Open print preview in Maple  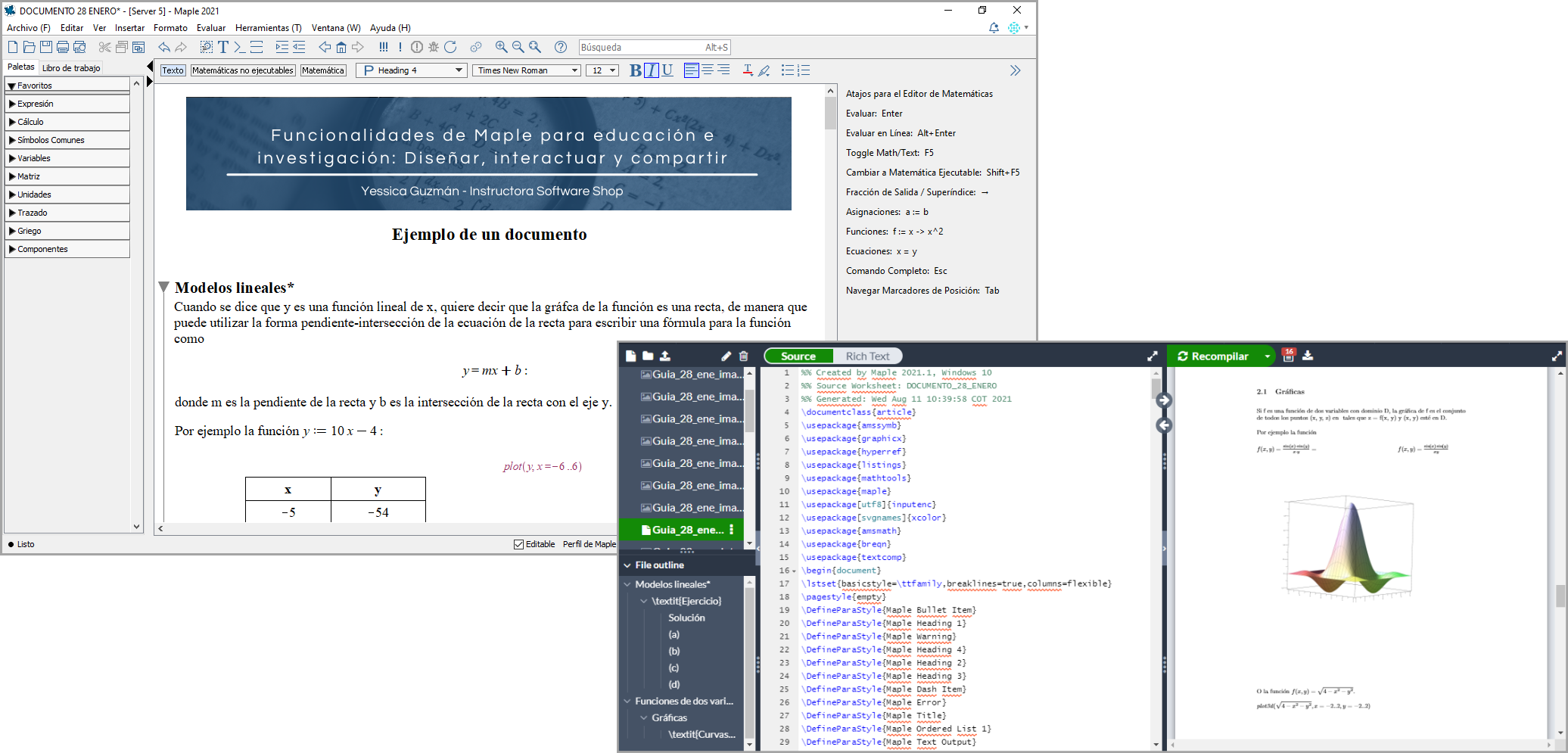point(79,47)
